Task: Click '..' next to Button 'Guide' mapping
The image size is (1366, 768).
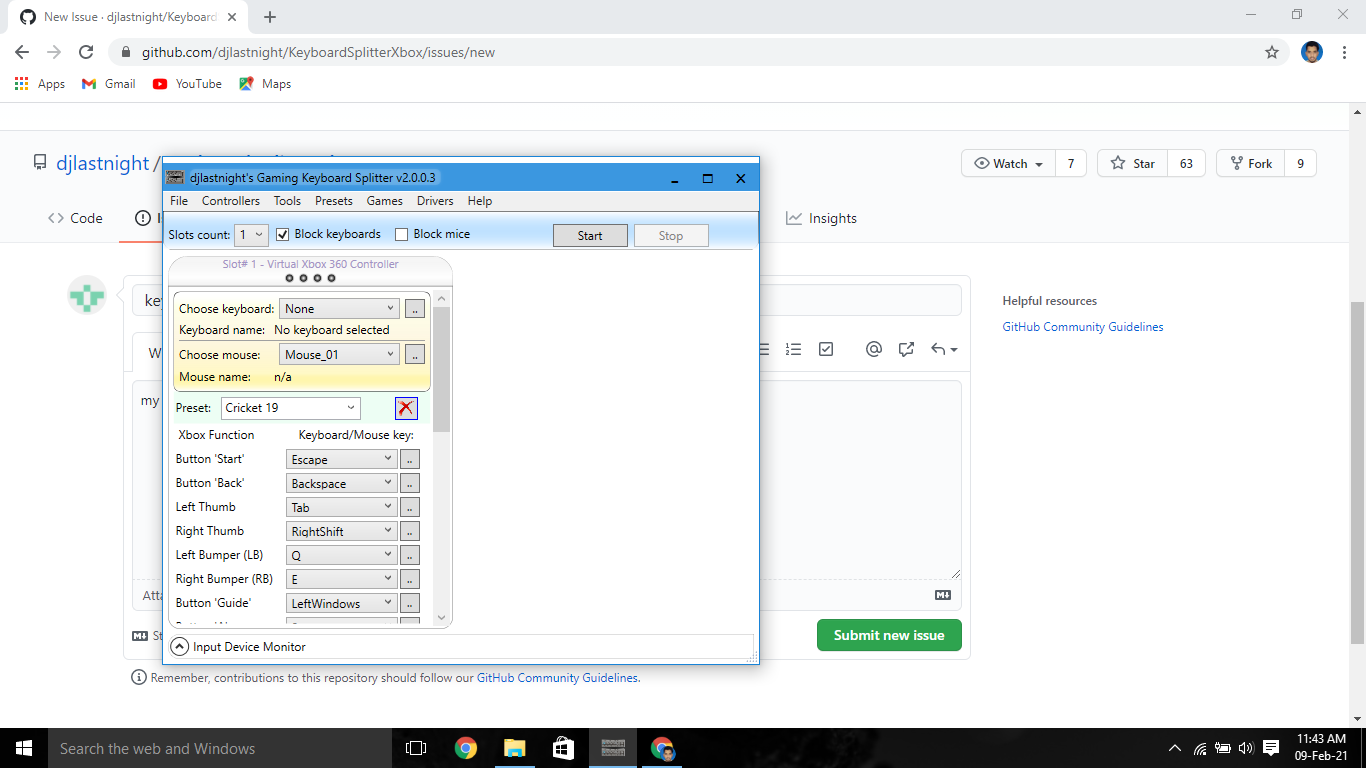Action: pos(409,602)
